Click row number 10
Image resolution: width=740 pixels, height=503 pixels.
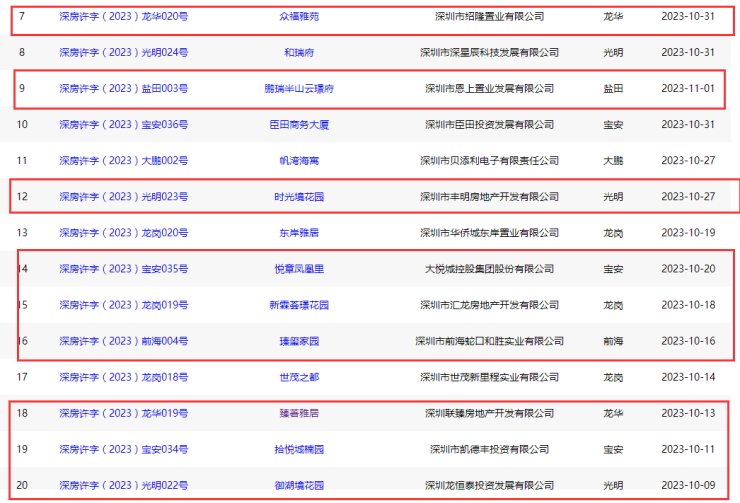pyautogui.click(x=22, y=125)
